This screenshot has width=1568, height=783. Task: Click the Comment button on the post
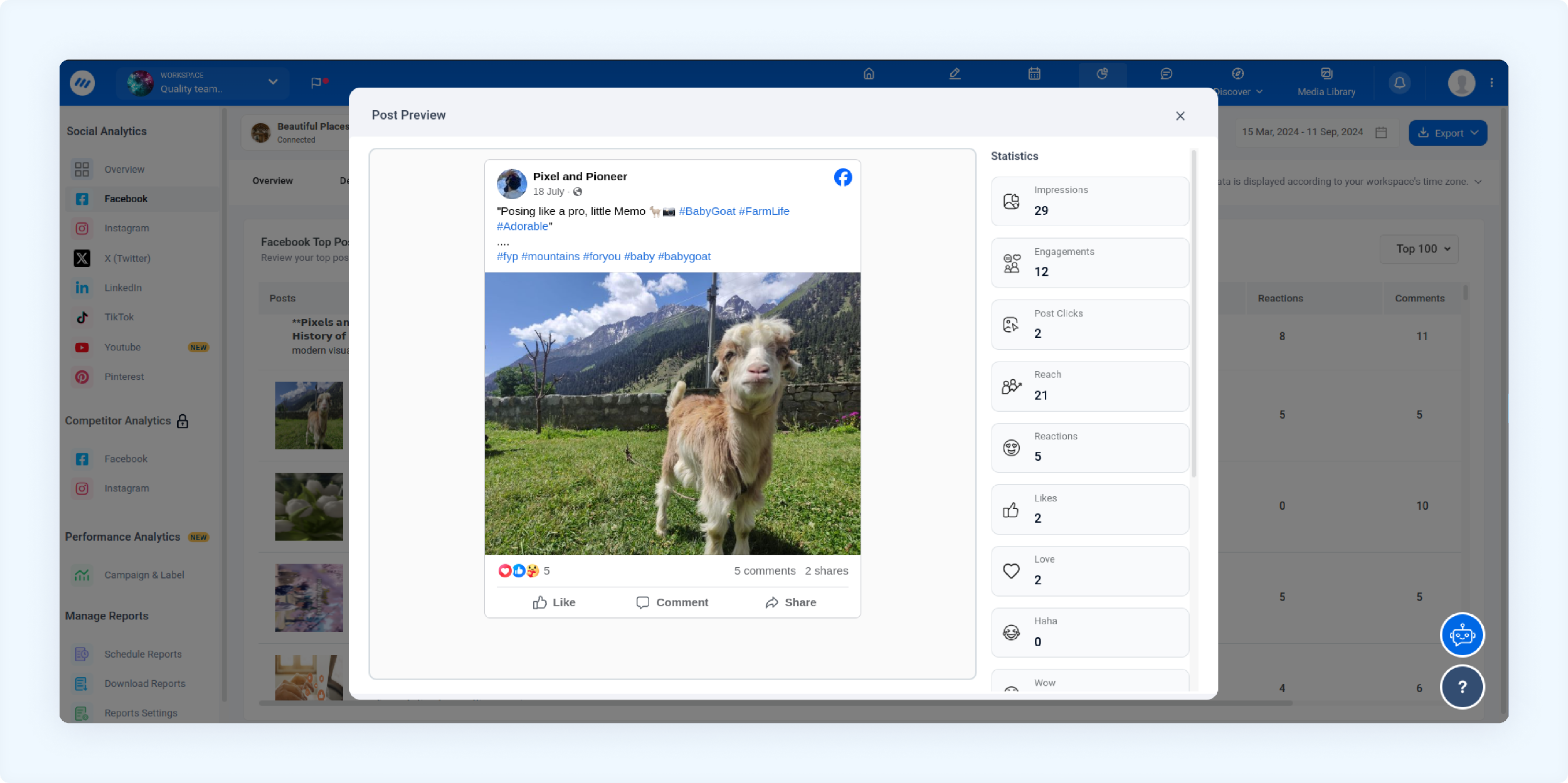coord(672,602)
